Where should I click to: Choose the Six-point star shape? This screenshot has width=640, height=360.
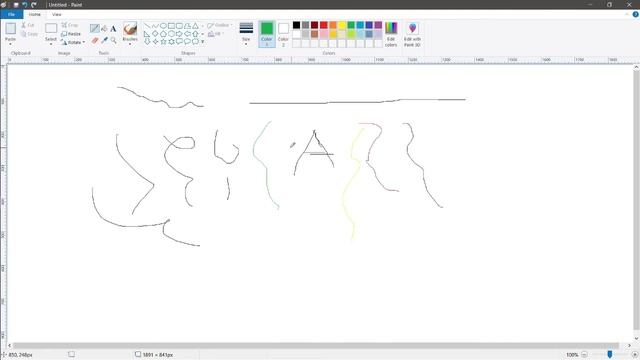tap(171, 41)
